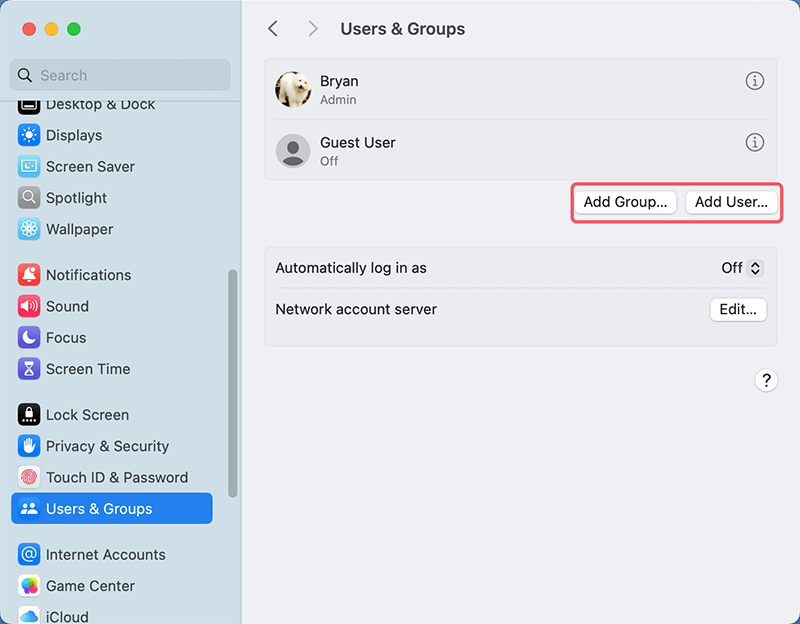Show info for Guest User
Screen dimensions: 800x624
pyautogui.click(x=755, y=142)
